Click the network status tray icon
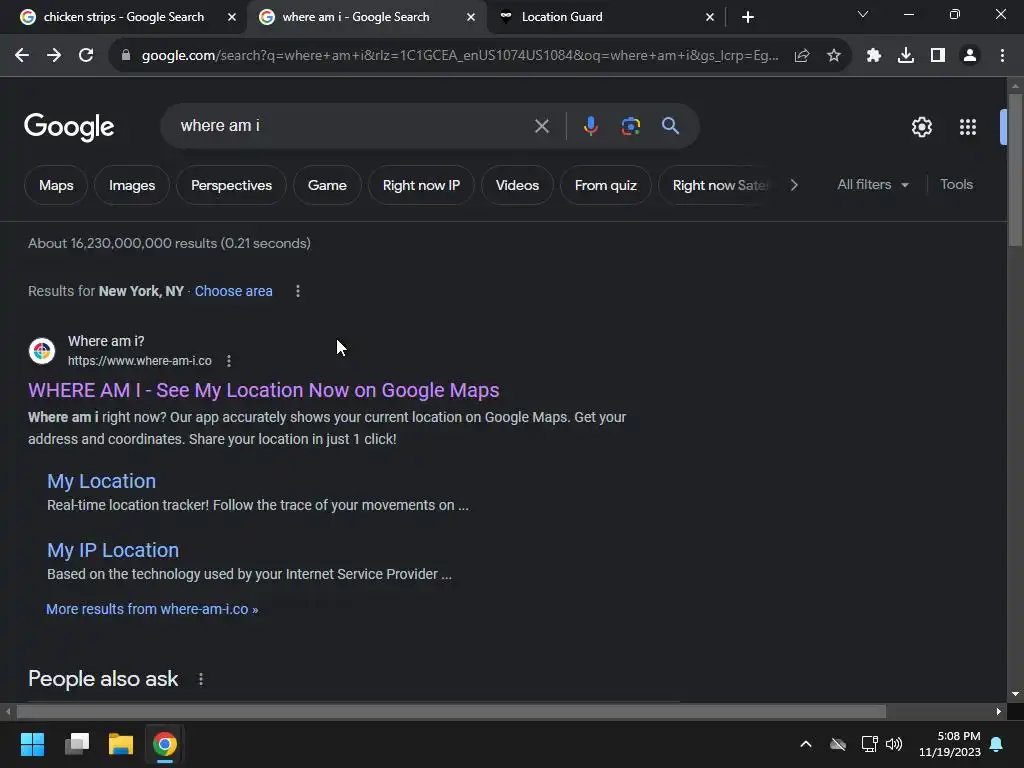Viewport: 1024px width, 768px height. tap(869, 744)
